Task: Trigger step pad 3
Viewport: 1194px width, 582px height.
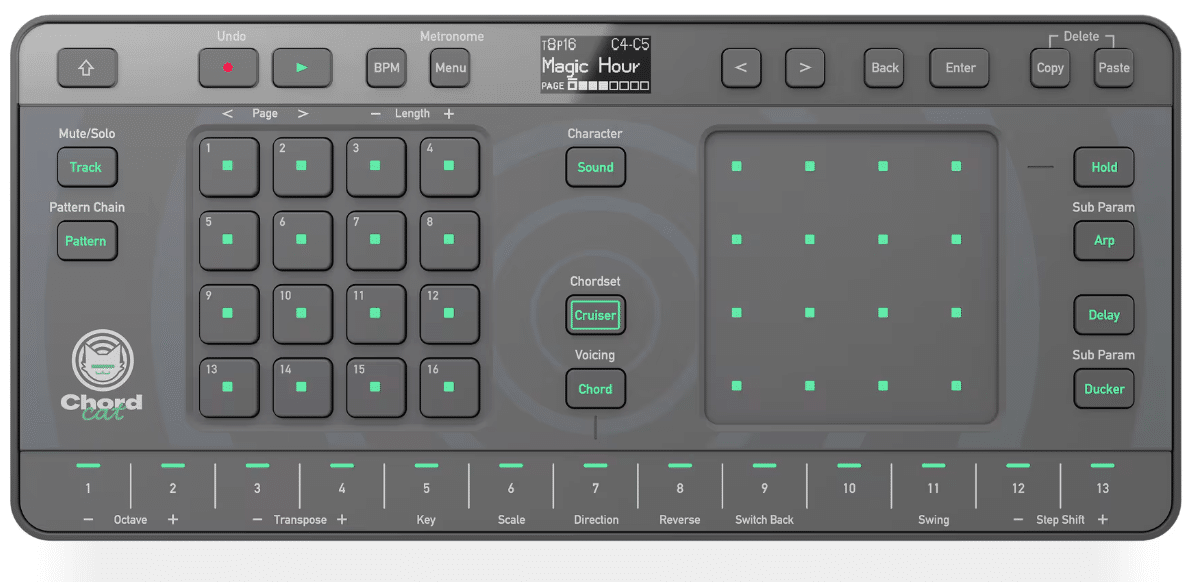Action: [x=376, y=167]
